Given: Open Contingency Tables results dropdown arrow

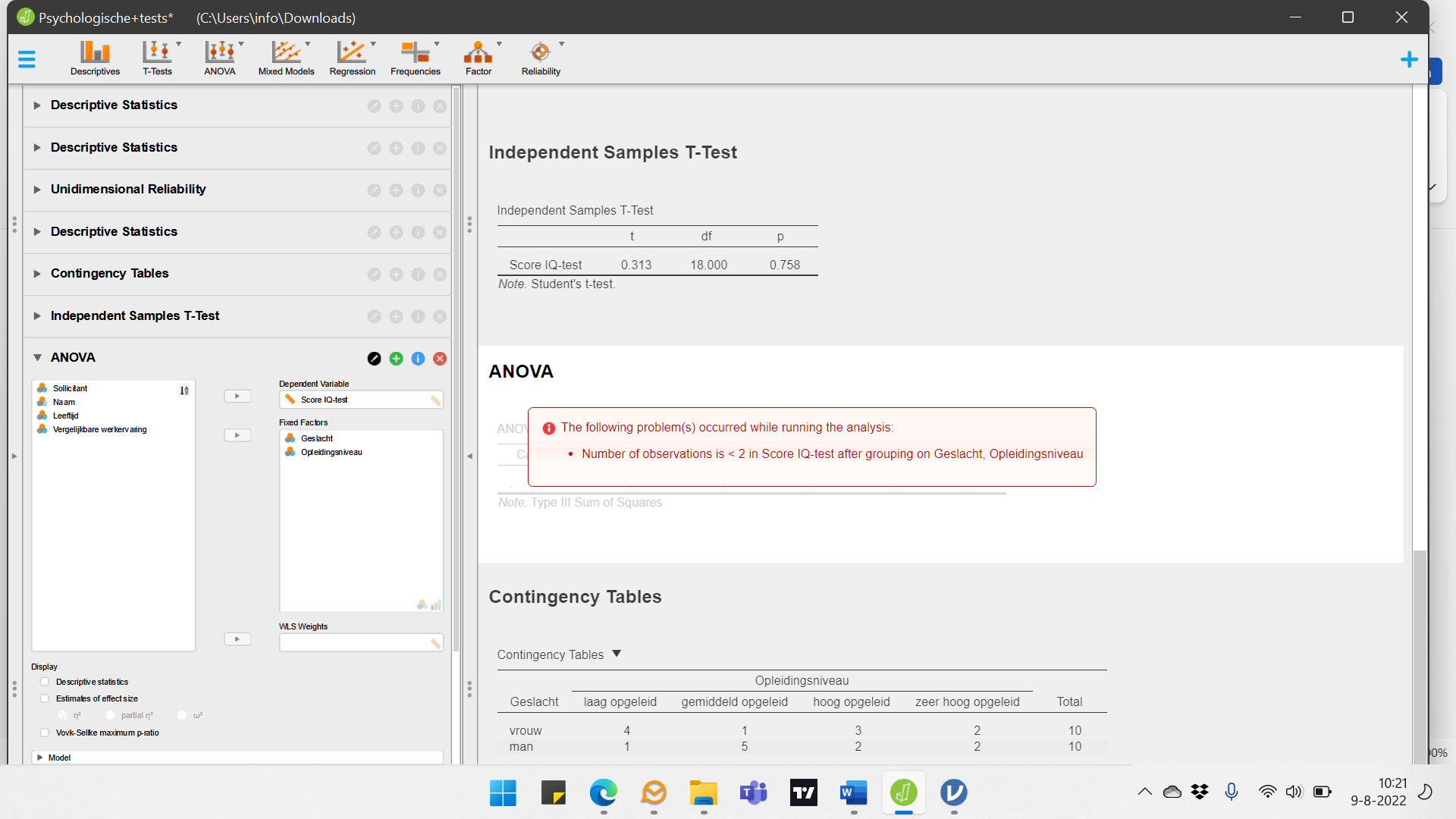Looking at the screenshot, I should point(617,654).
